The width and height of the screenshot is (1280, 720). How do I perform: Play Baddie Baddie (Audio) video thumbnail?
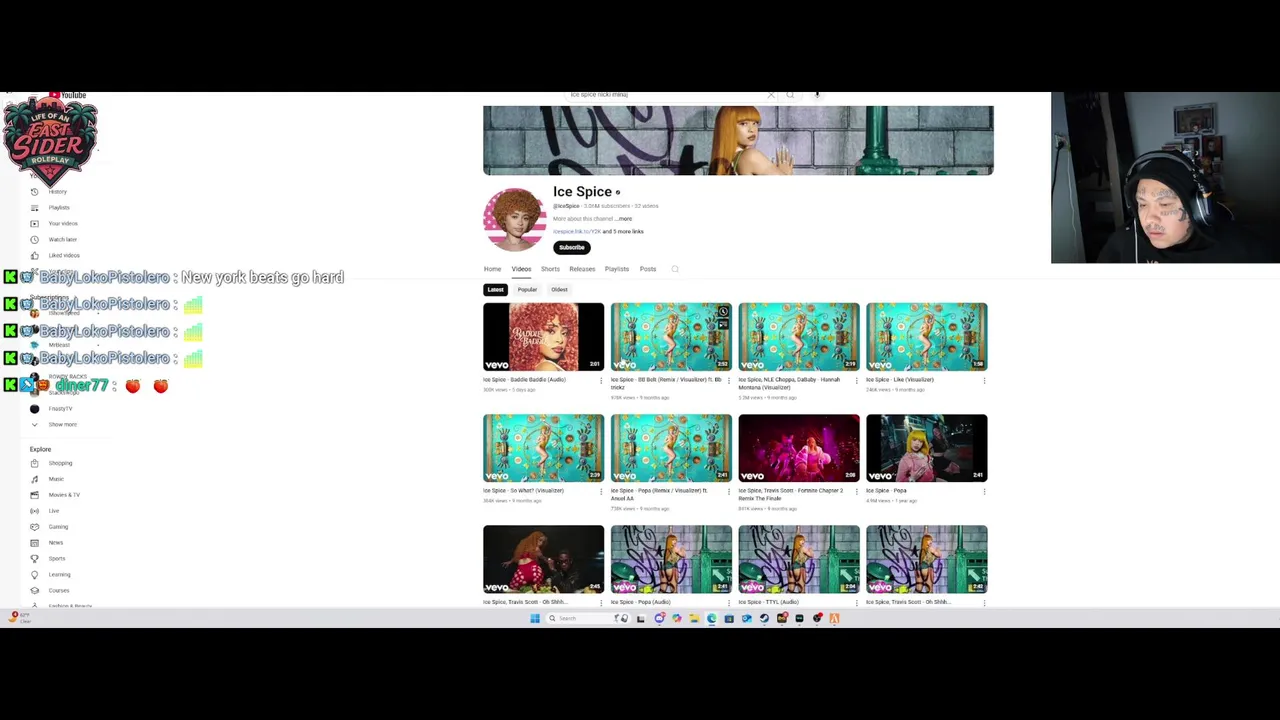pyautogui.click(x=544, y=337)
